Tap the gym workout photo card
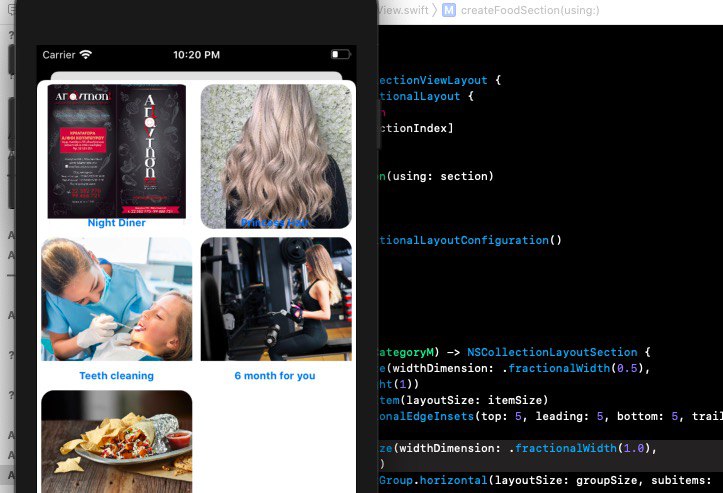This screenshot has height=493, width=723. 276,299
